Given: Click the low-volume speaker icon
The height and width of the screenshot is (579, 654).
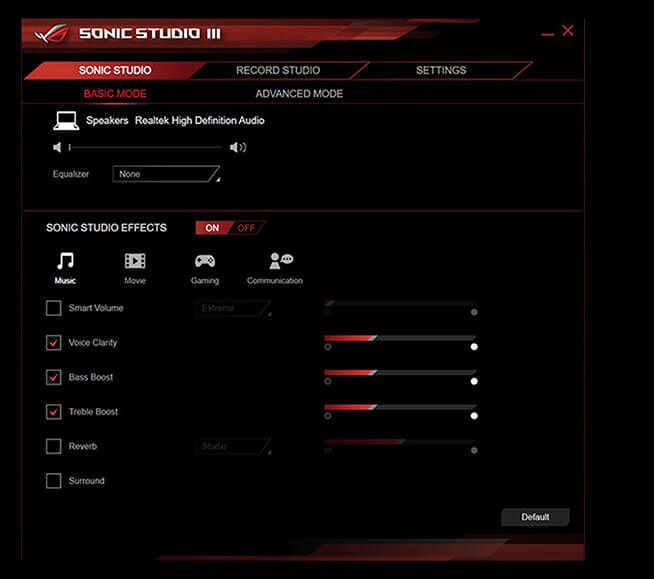Looking at the screenshot, I should [x=57, y=147].
